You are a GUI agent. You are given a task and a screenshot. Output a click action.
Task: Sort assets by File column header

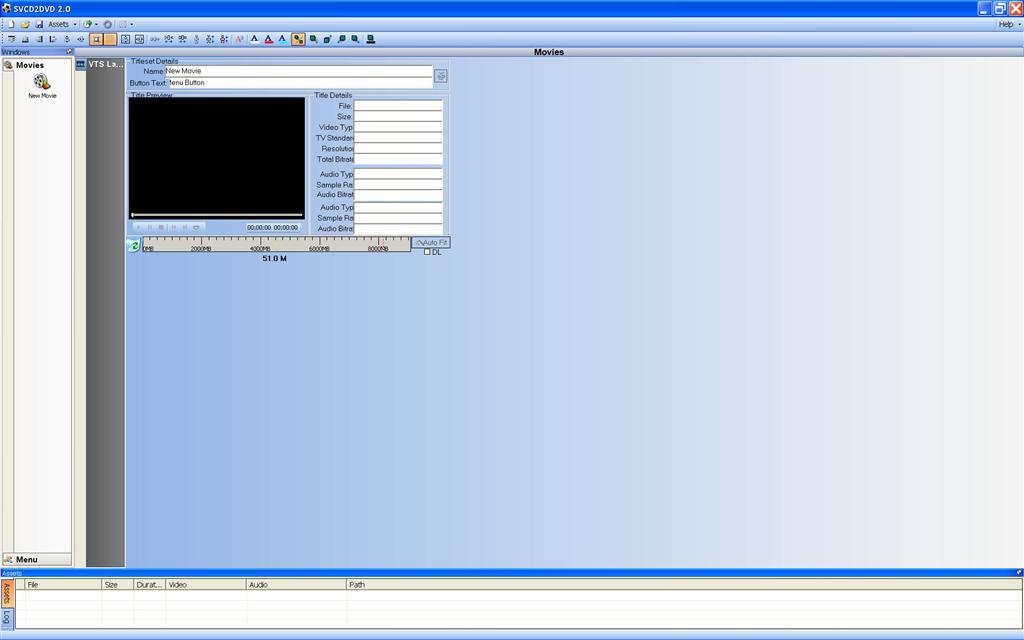pos(63,584)
